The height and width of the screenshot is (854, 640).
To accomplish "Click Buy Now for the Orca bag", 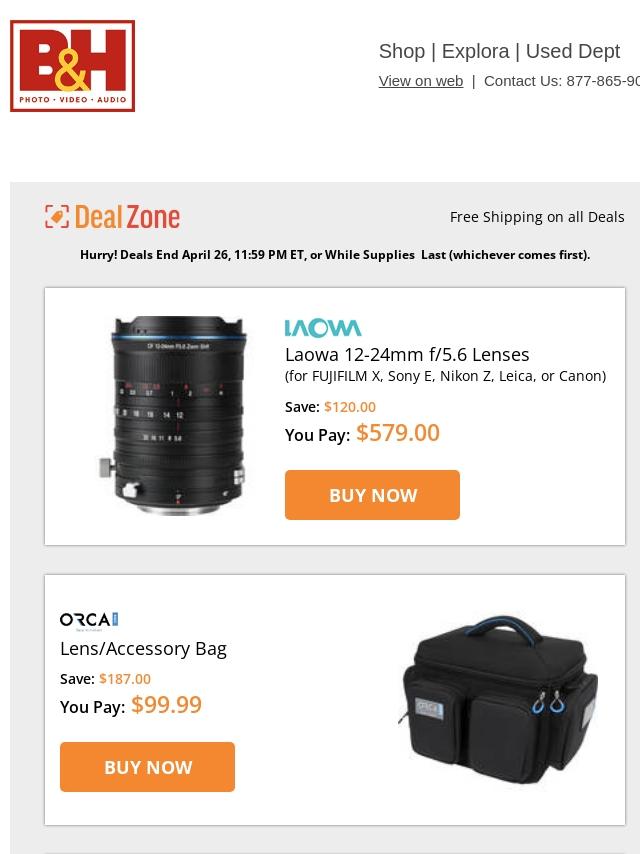I will coord(148,767).
